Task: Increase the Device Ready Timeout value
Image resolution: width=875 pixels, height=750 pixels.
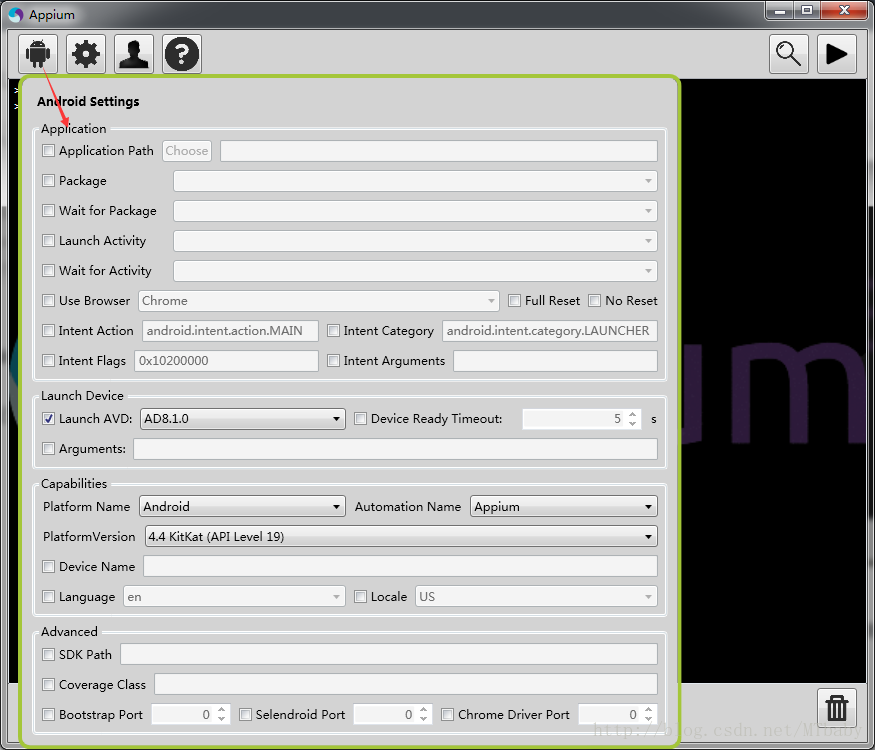Action: tap(632, 414)
